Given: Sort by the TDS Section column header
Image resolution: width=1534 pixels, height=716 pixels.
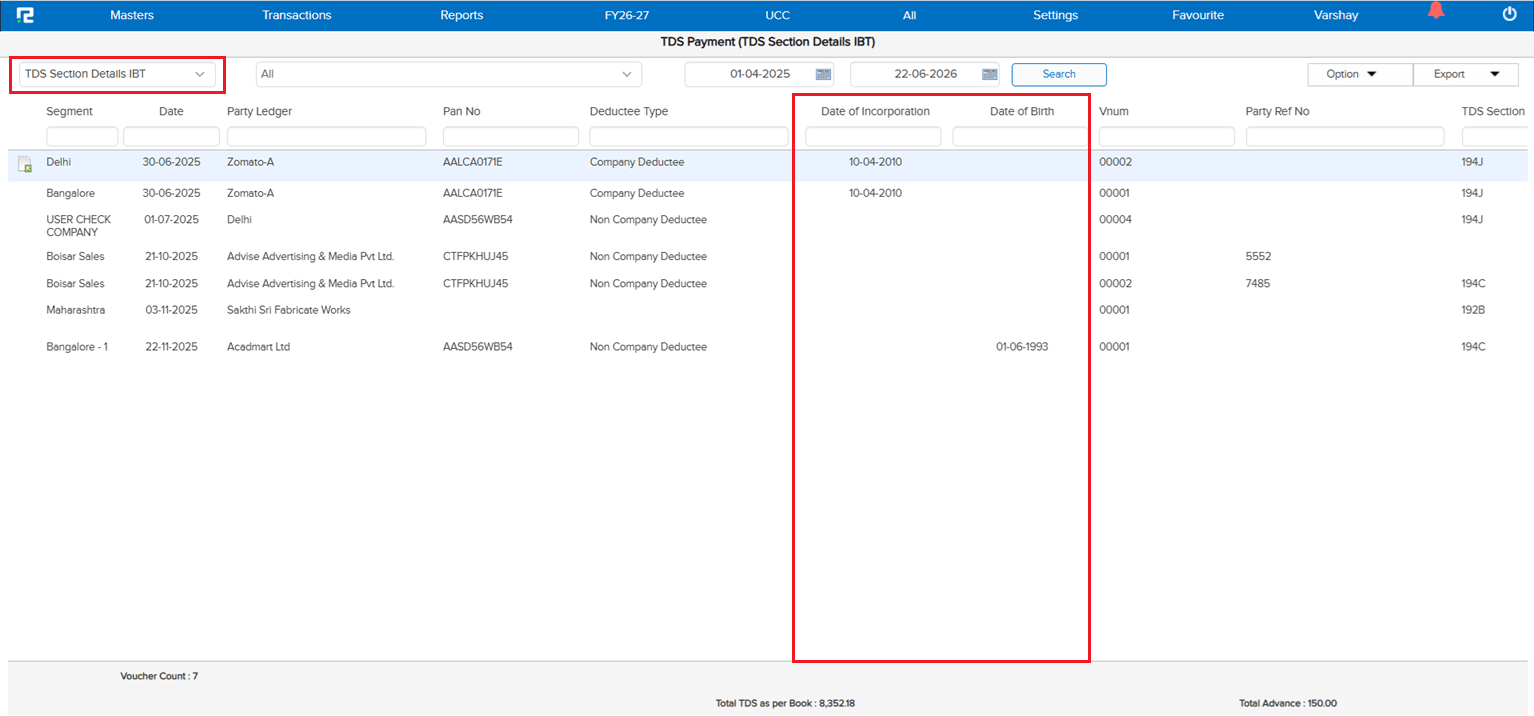Looking at the screenshot, I should (x=1493, y=112).
